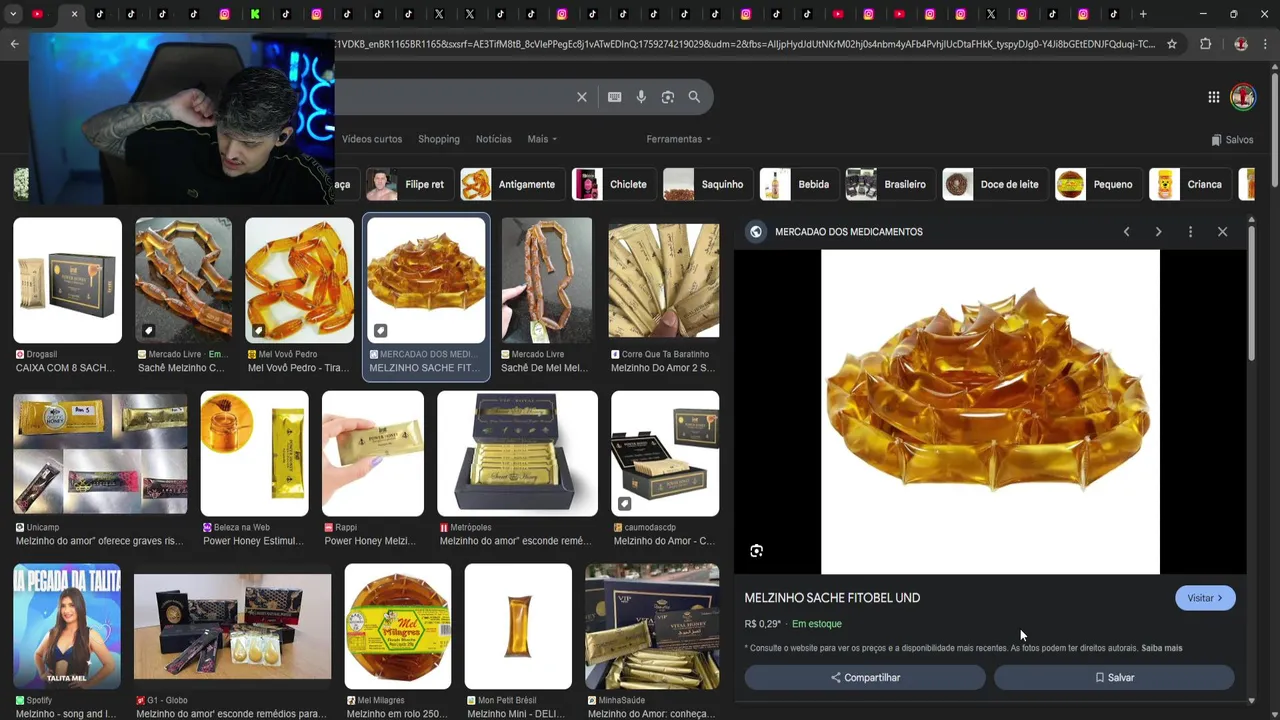Open a new browser tab with plus
The height and width of the screenshot is (720, 1280).
tap(1143, 14)
